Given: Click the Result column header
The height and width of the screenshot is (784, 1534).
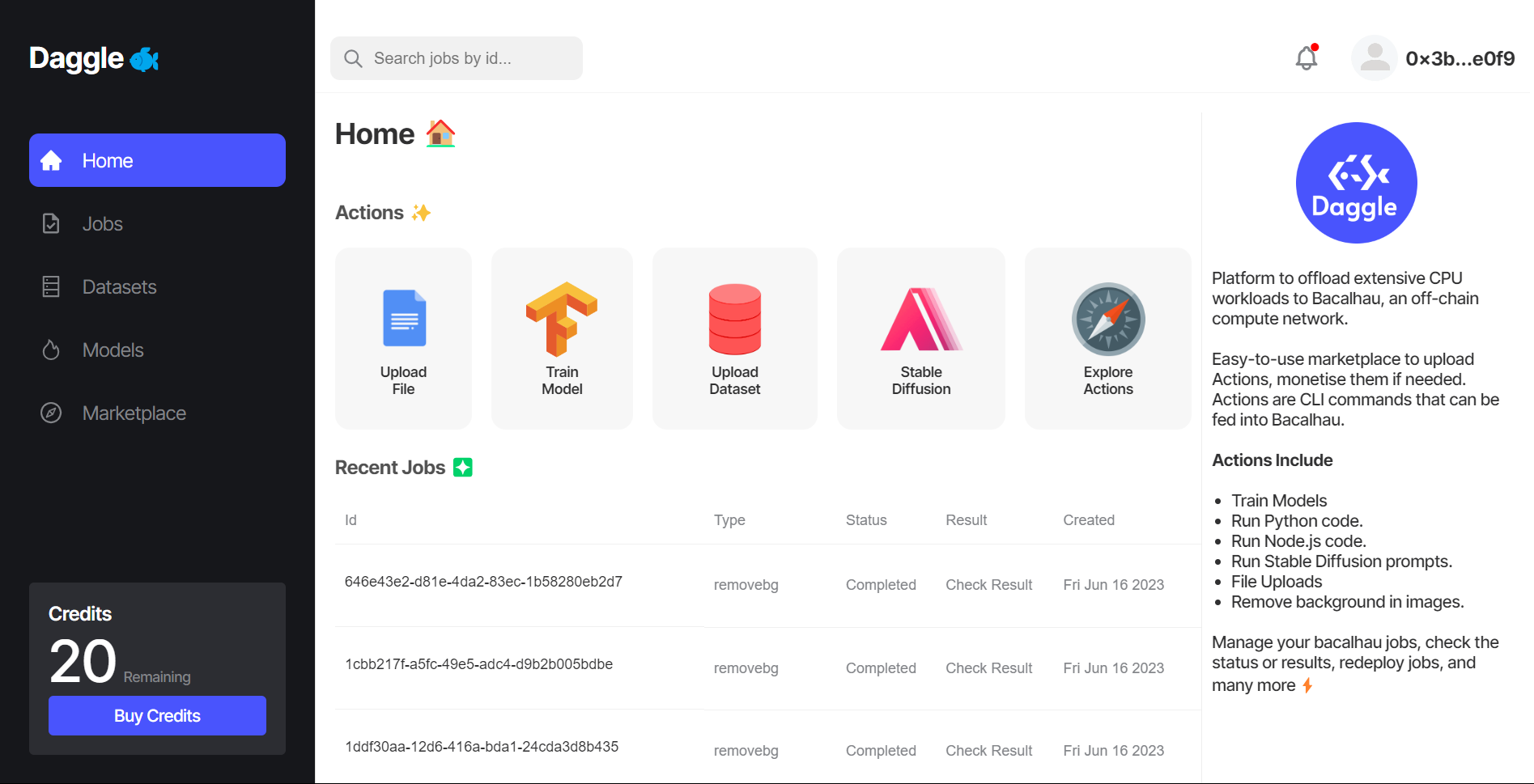Looking at the screenshot, I should (967, 519).
